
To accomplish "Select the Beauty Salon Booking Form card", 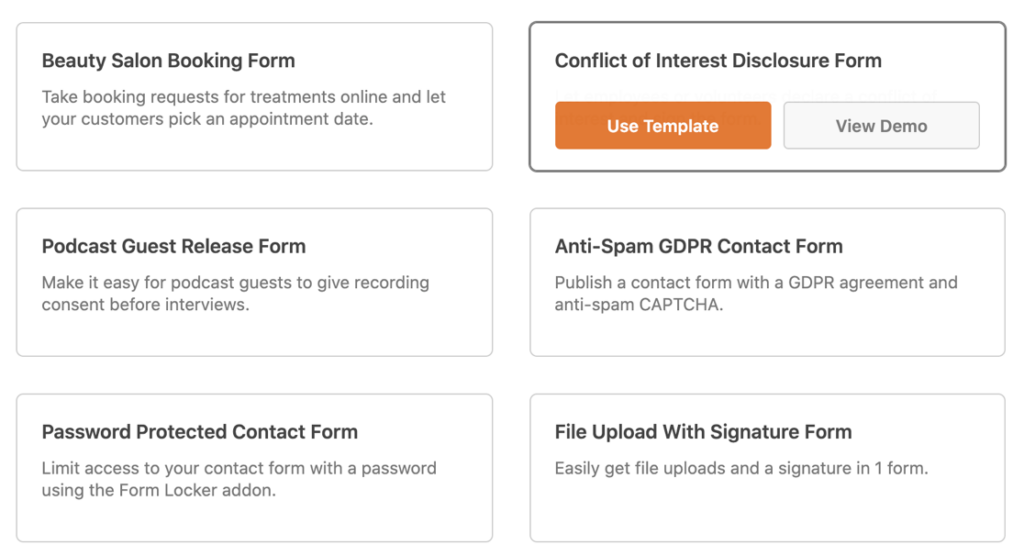I will 254,150.
